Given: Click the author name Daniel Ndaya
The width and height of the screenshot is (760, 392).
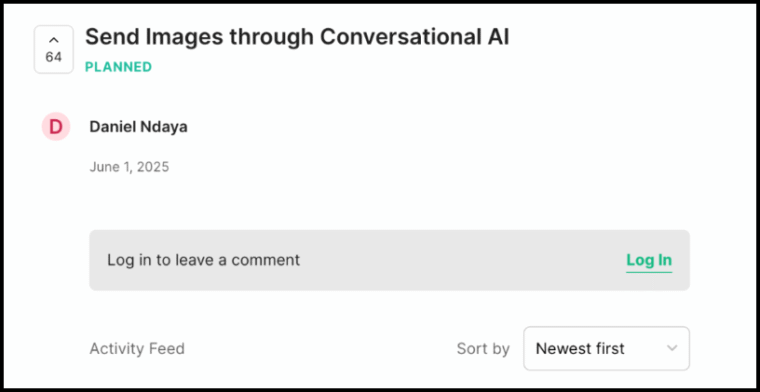Looking at the screenshot, I should (139, 127).
